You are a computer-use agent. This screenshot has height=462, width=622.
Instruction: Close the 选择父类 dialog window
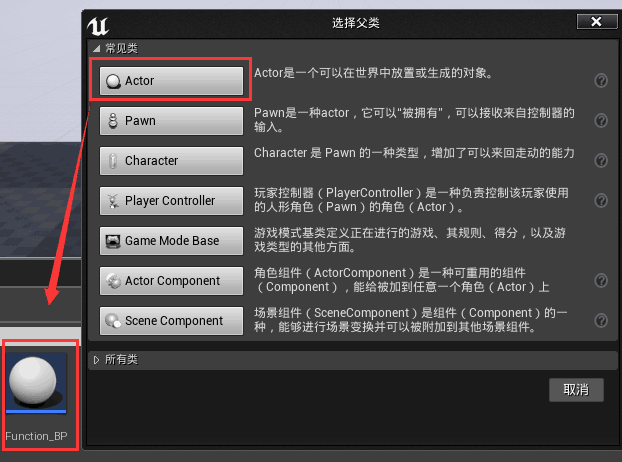click(x=596, y=21)
